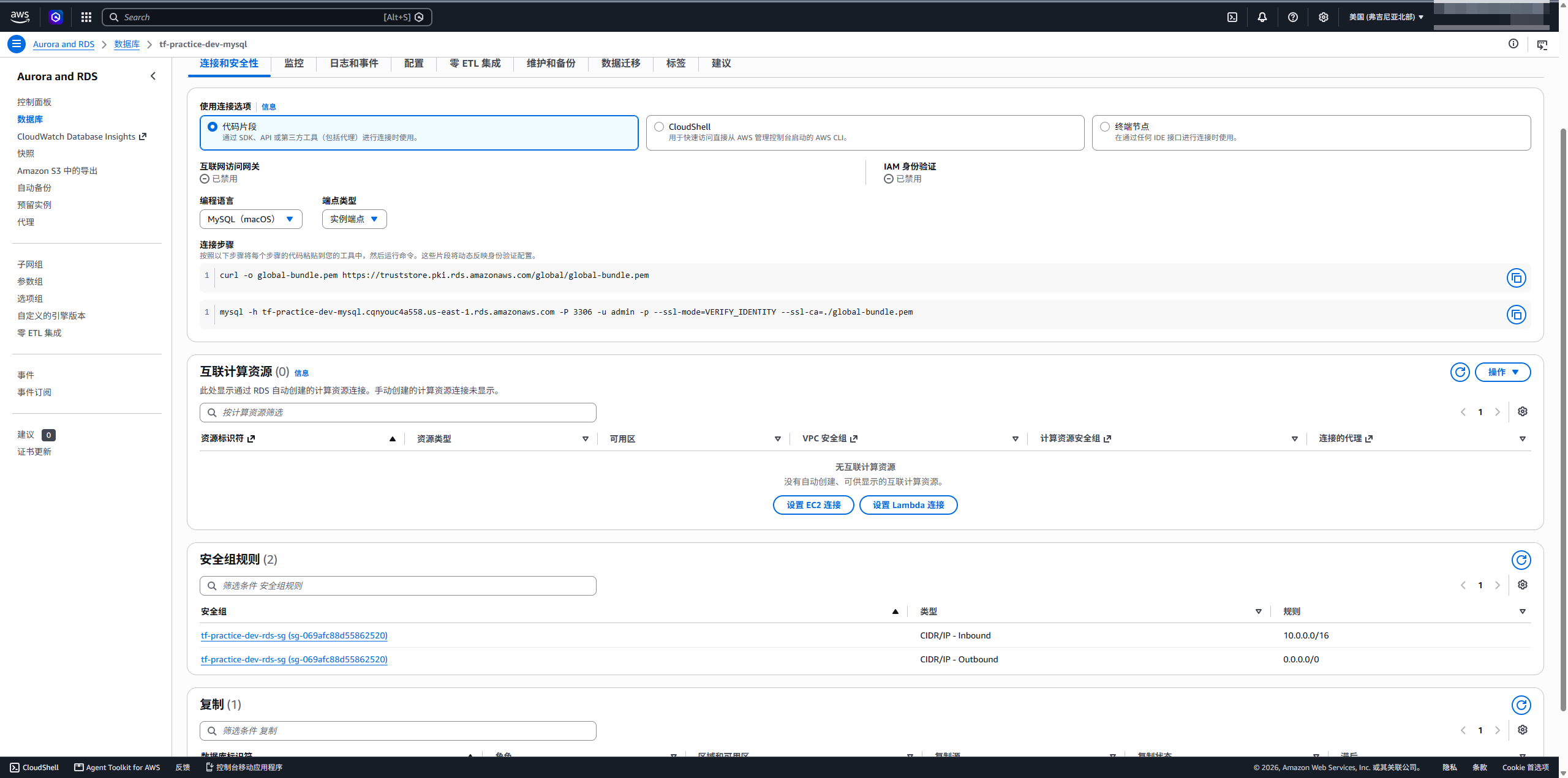Image resolution: width=1568 pixels, height=778 pixels.
Task: Switch to the 维护和备份 tab
Action: [551, 63]
